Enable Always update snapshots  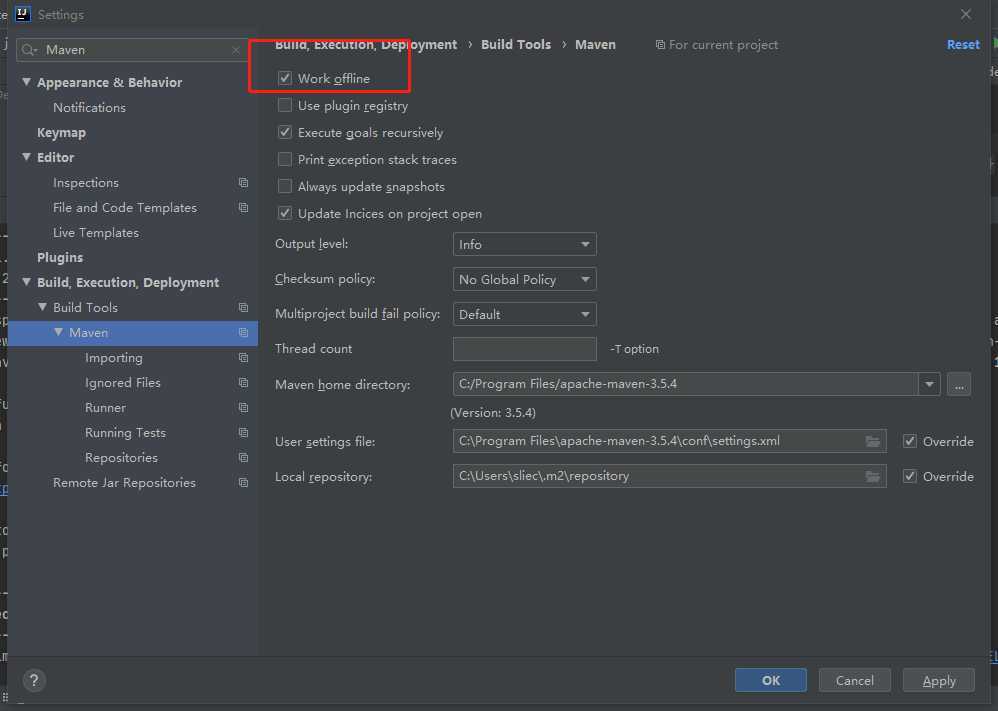tap(285, 187)
